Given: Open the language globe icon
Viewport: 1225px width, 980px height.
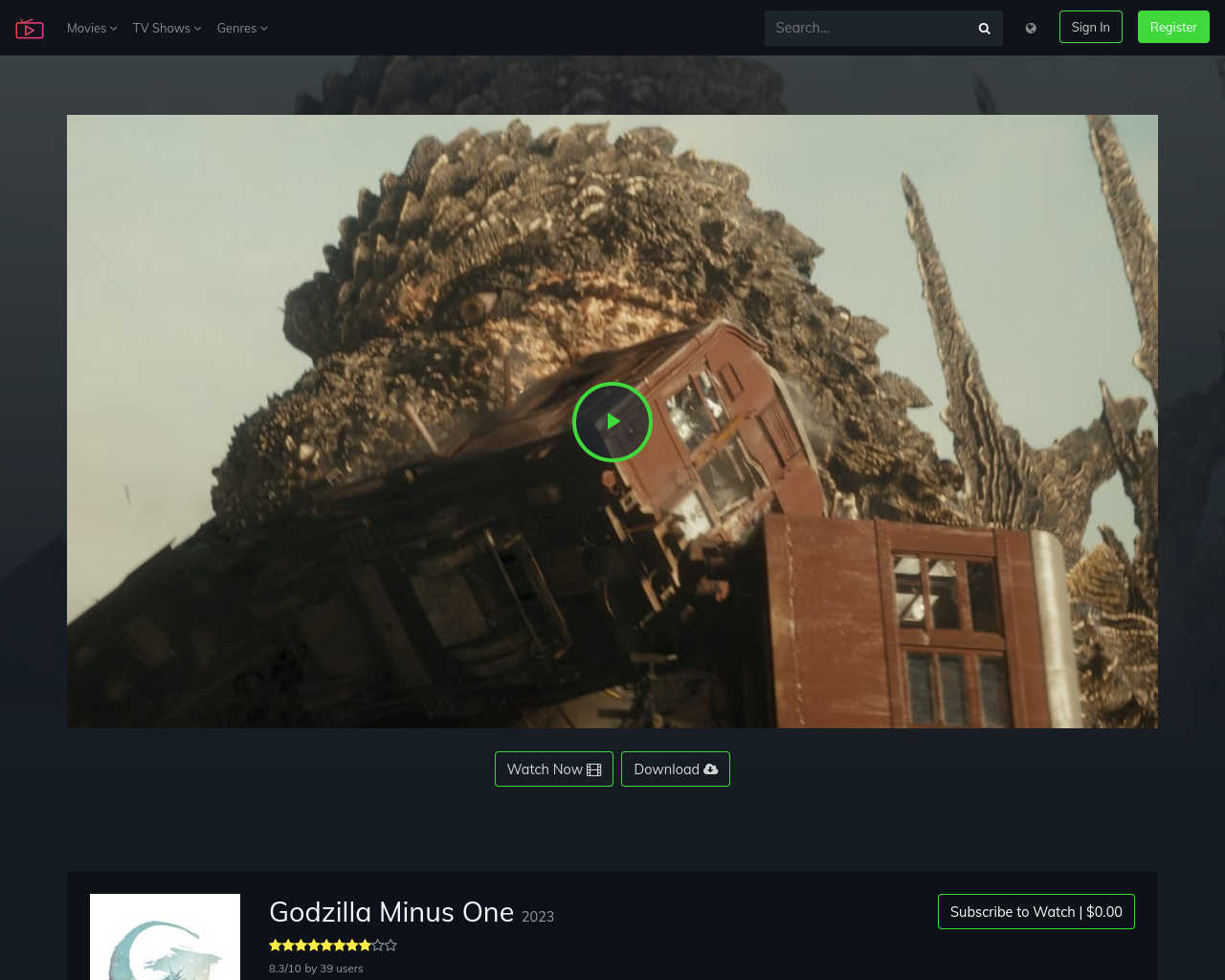Looking at the screenshot, I should (x=1031, y=28).
